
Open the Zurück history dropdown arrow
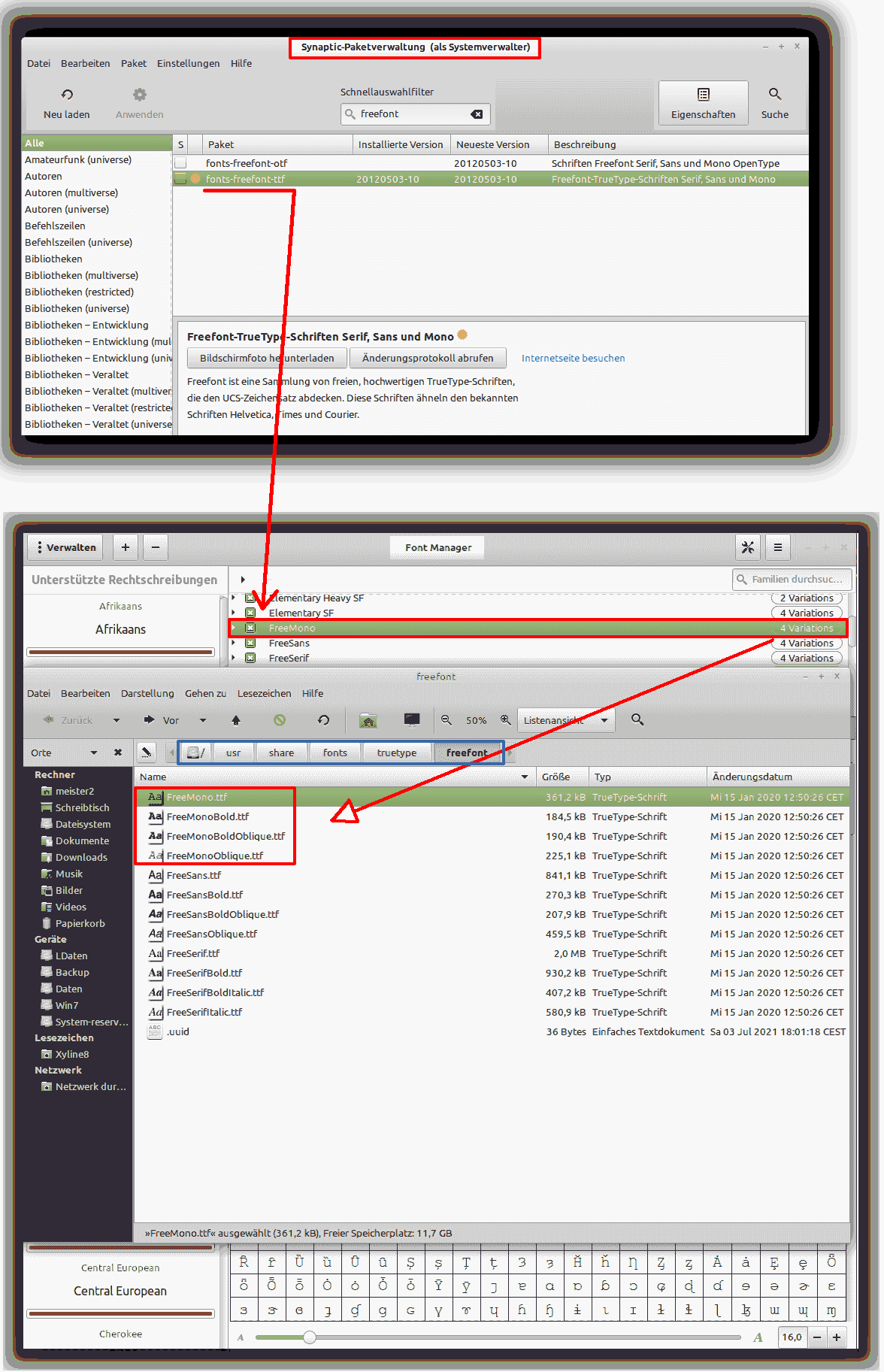(x=117, y=720)
